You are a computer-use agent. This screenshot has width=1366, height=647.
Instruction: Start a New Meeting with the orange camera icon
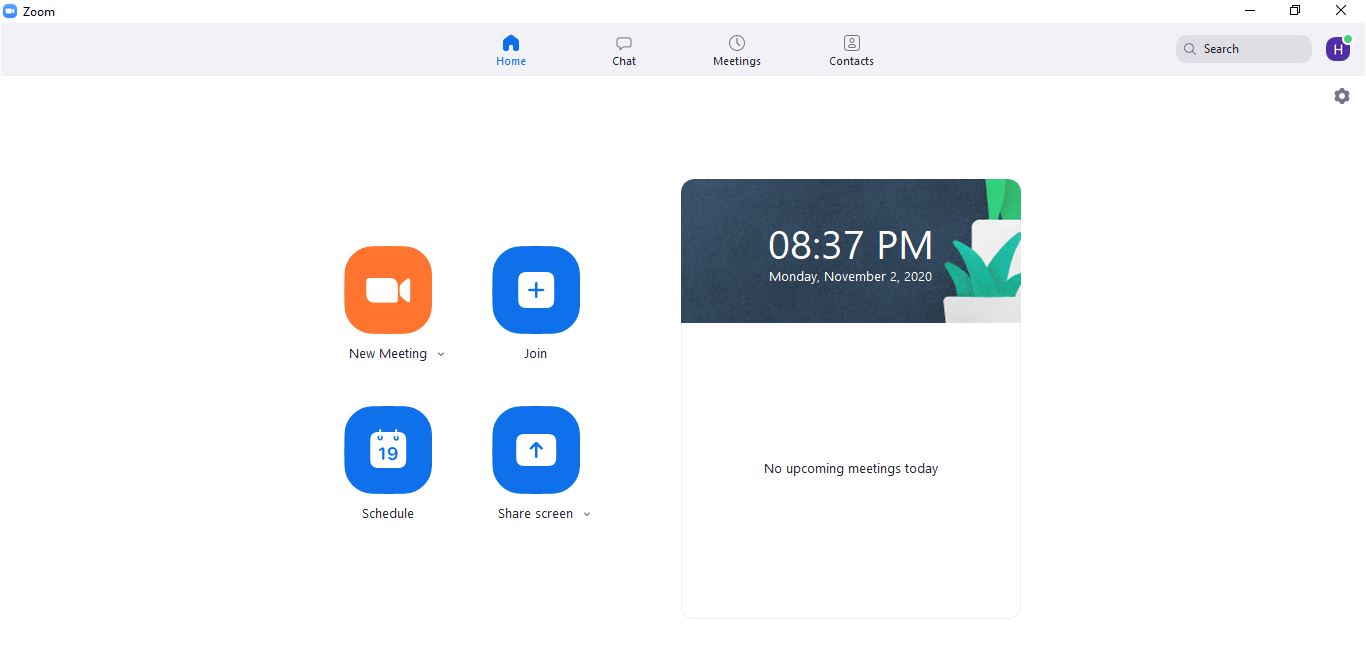tap(388, 290)
